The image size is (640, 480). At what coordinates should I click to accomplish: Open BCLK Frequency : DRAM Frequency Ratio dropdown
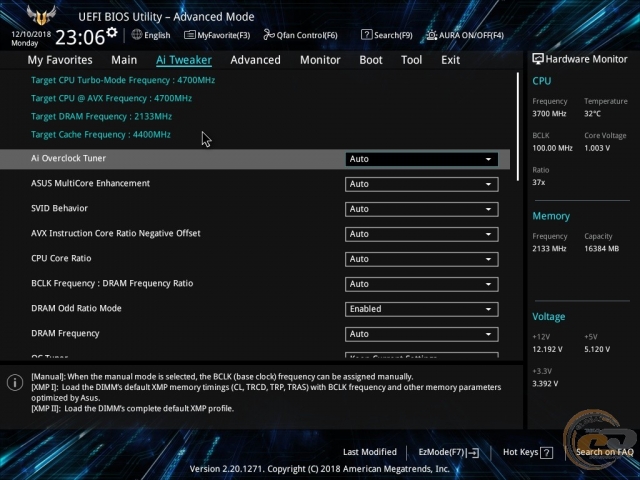click(x=421, y=284)
